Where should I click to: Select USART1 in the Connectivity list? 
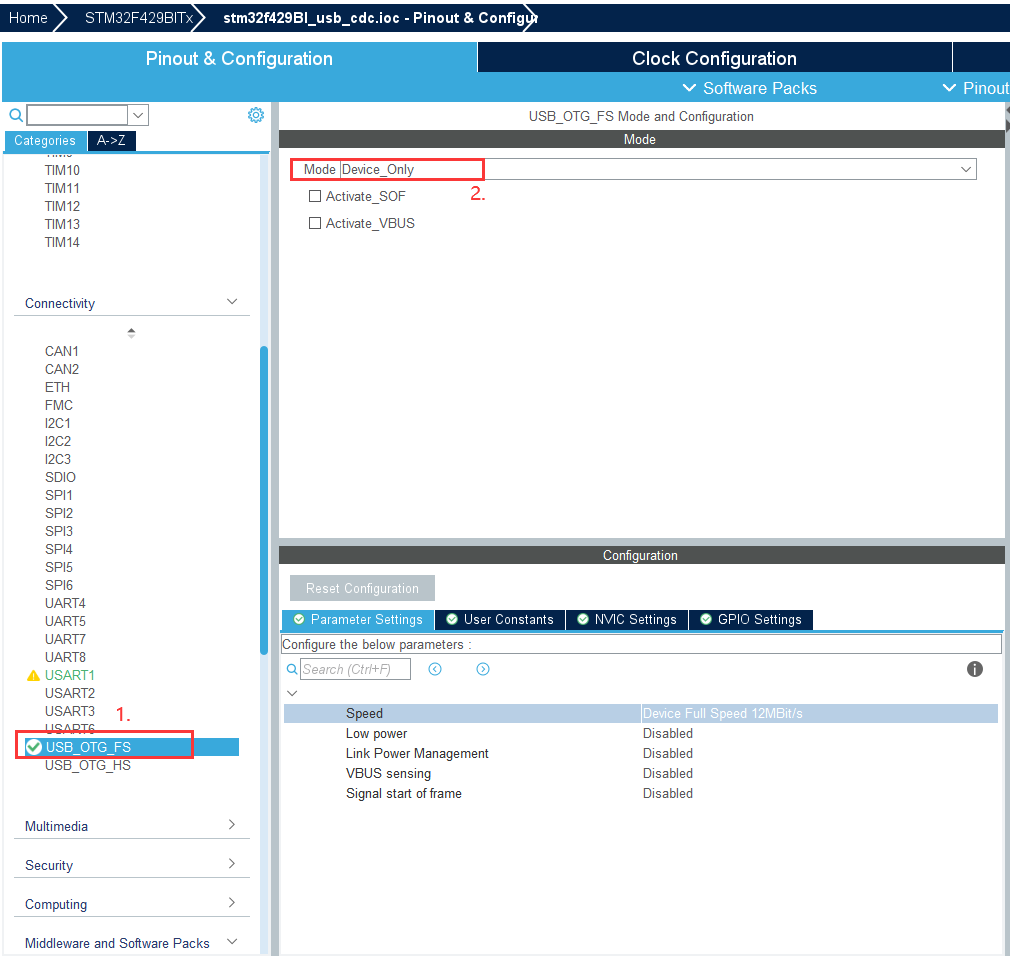coord(70,675)
